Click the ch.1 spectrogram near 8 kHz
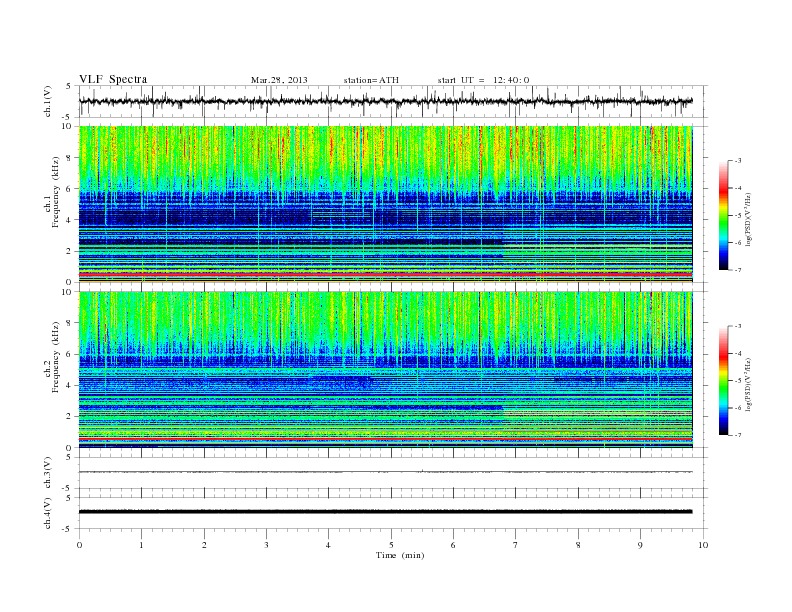The height and width of the screenshot is (612, 792). tap(385, 158)
